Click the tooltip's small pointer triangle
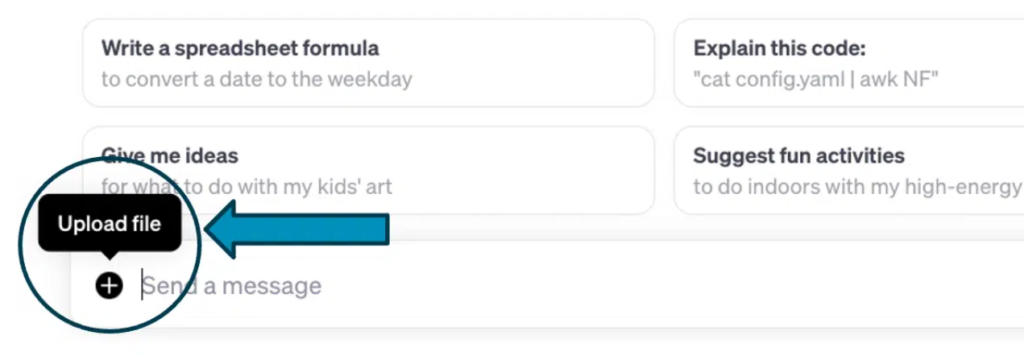 109,255
